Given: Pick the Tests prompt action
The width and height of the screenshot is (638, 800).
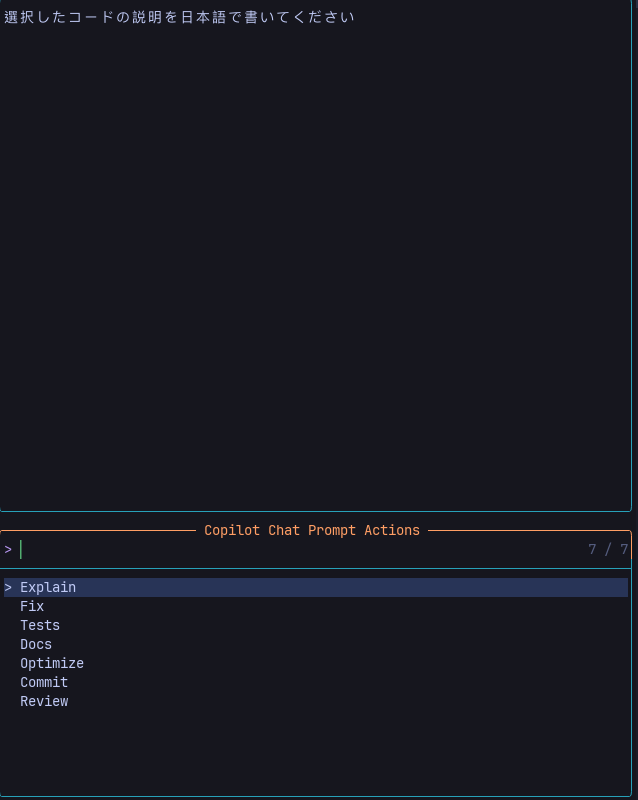Looking at the screenshot, I should click(40, 626).
